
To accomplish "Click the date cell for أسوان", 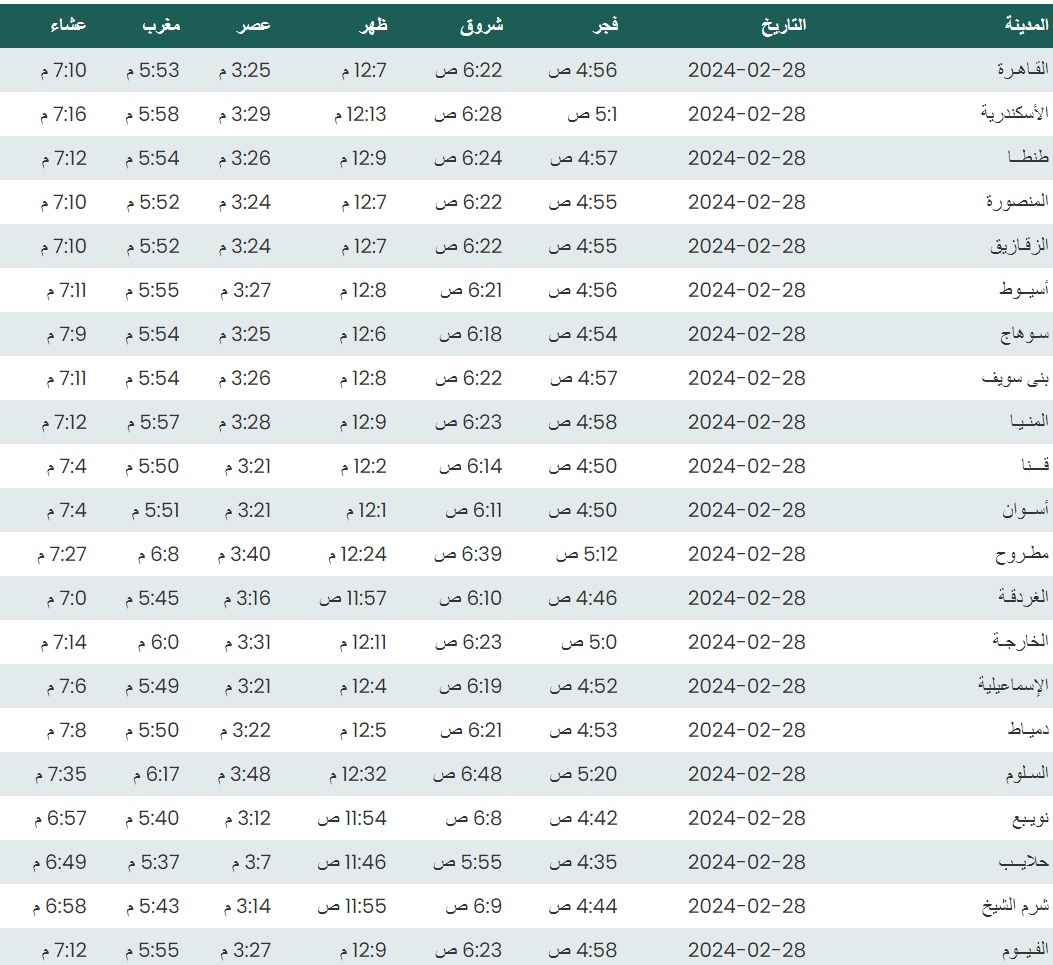I will tap(746, 510).
